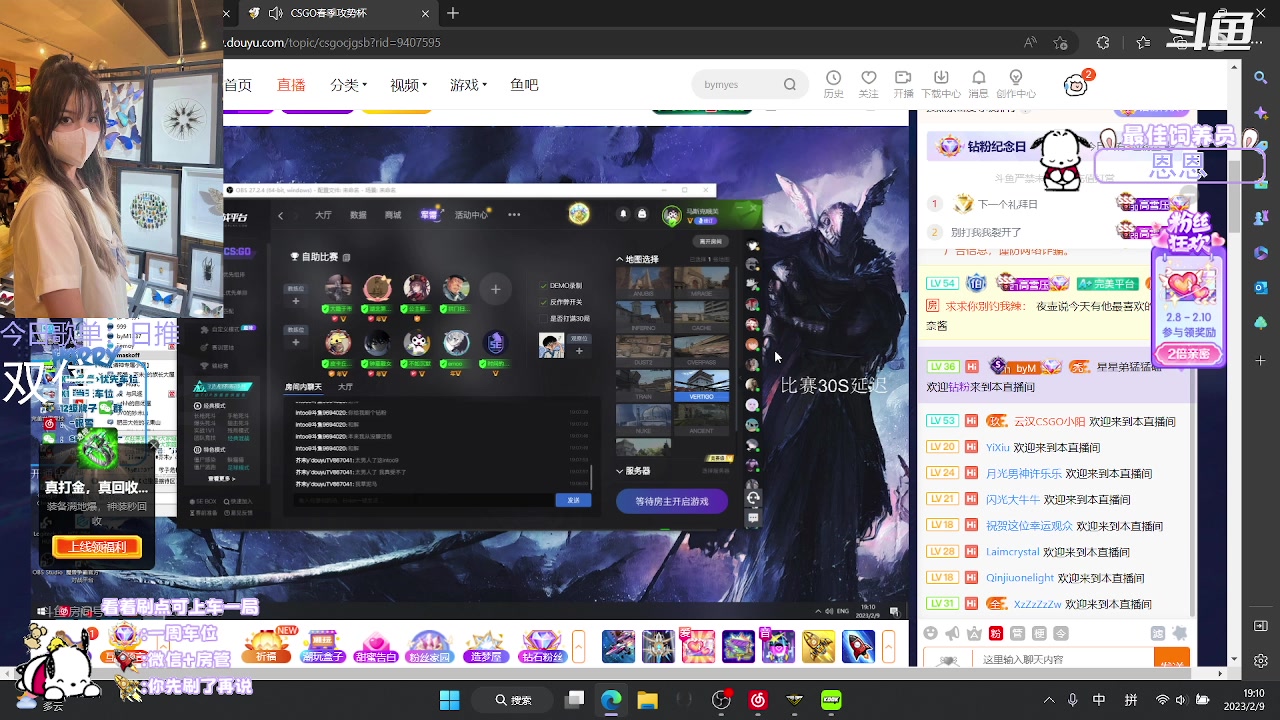Open the 甜蜜告白 activity icon
The image size is (1280, 720).
tap(375, 646)
